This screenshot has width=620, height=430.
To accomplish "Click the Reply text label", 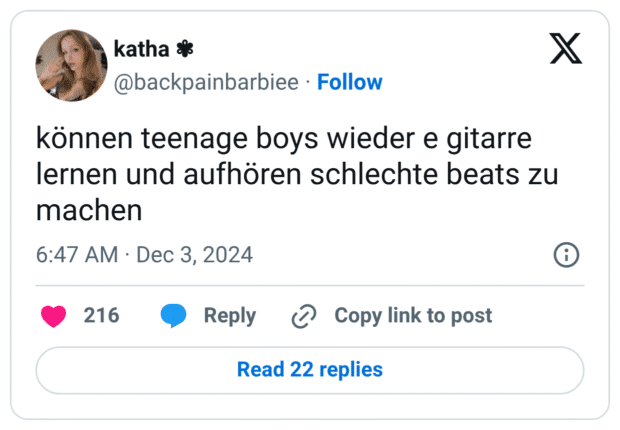I will pos(230,316).
